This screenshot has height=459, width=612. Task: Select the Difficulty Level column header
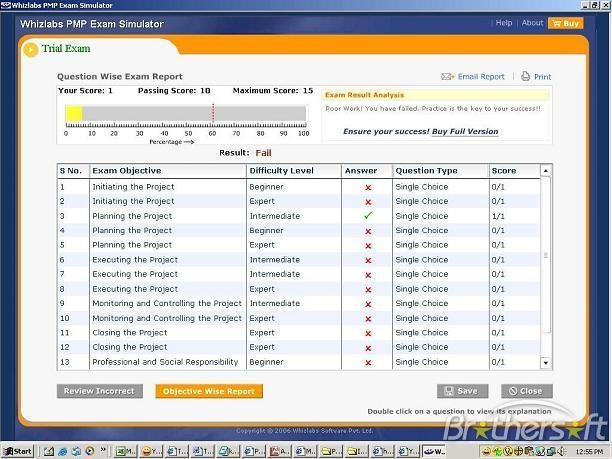(294, 171)
